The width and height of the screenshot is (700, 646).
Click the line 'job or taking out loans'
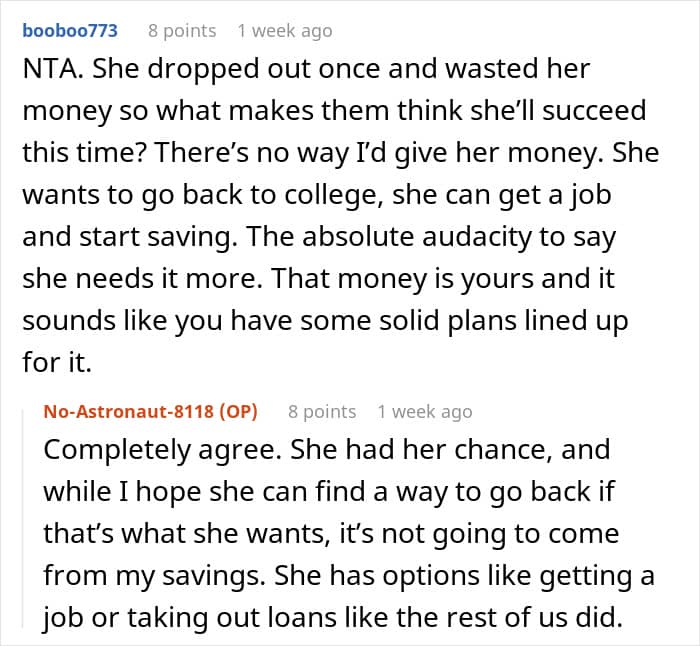click(333, 618)
